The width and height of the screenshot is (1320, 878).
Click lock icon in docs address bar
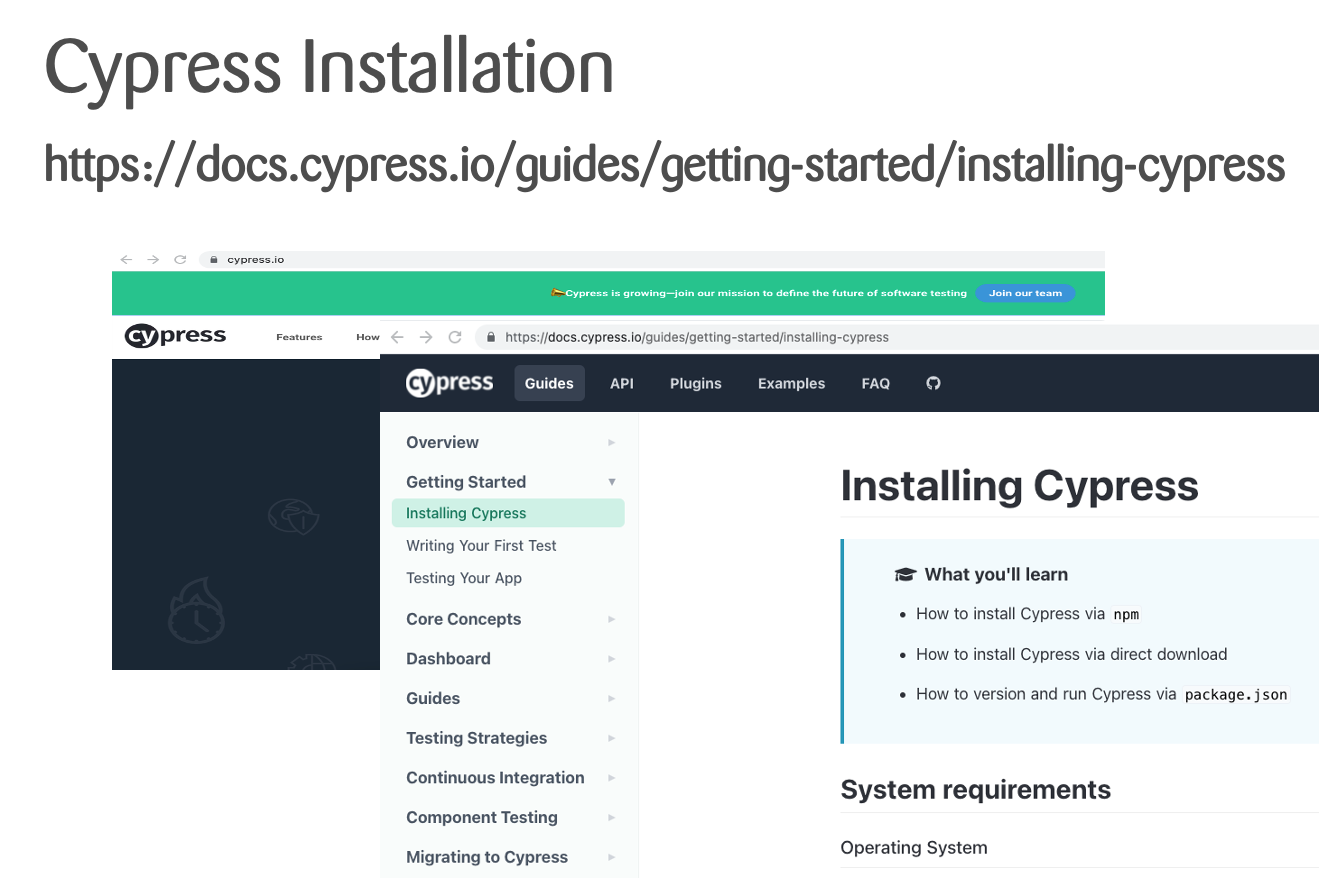491,338
